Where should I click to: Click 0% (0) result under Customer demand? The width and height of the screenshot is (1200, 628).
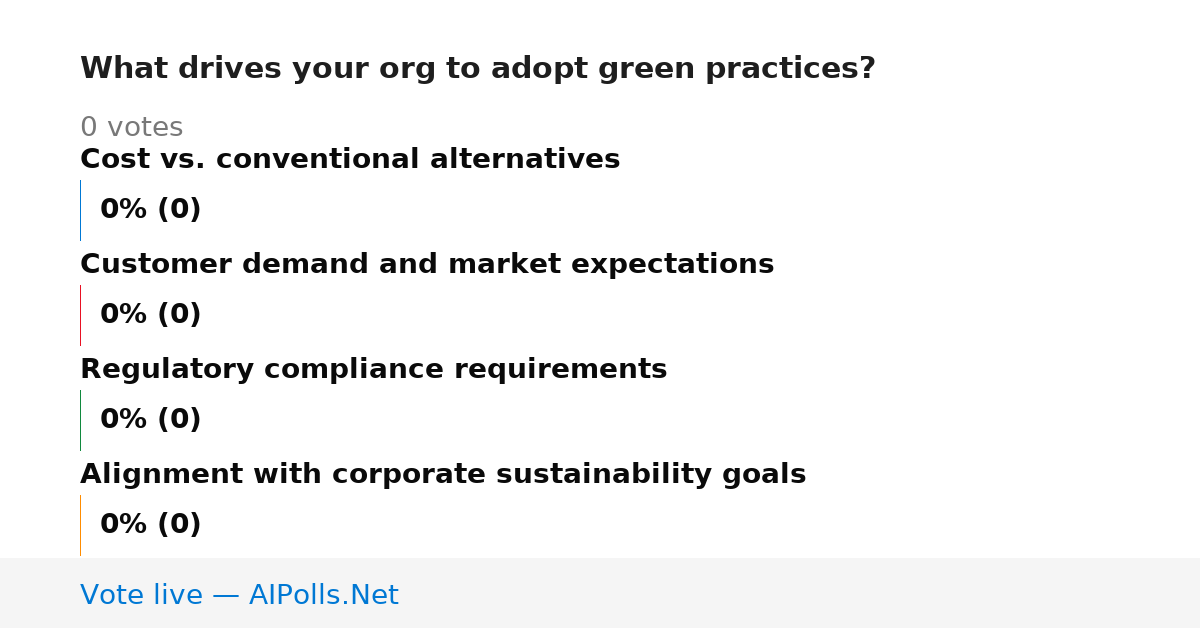click(x=151, y=315)
